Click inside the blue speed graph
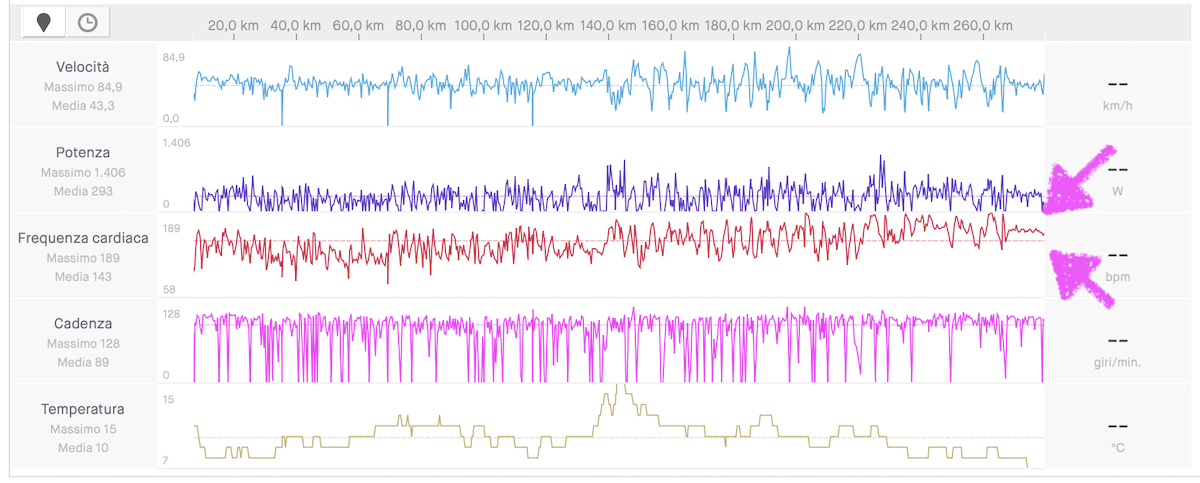 [x=600, y=86]
